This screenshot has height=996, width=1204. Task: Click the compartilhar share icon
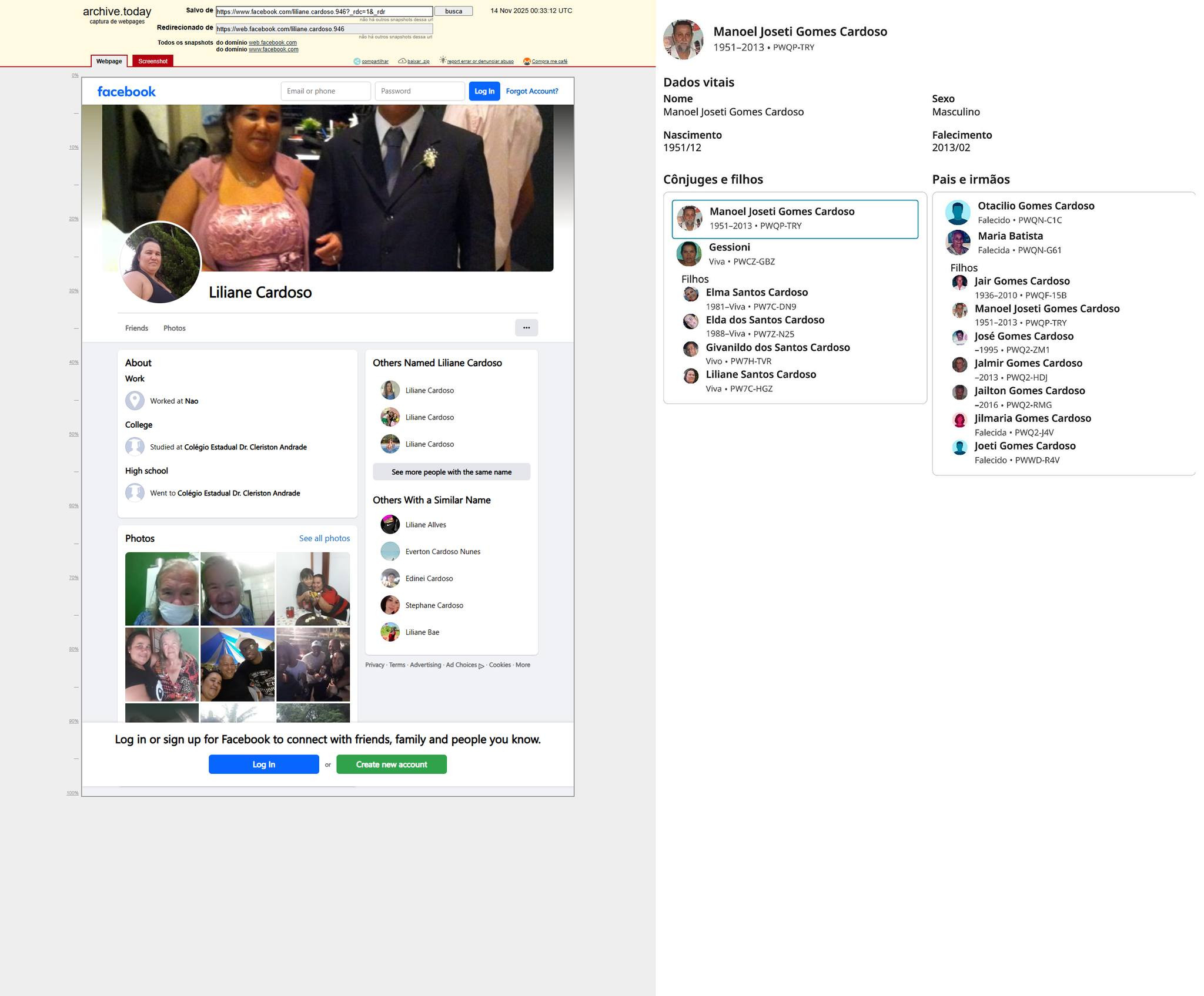[x=357, y=61]
